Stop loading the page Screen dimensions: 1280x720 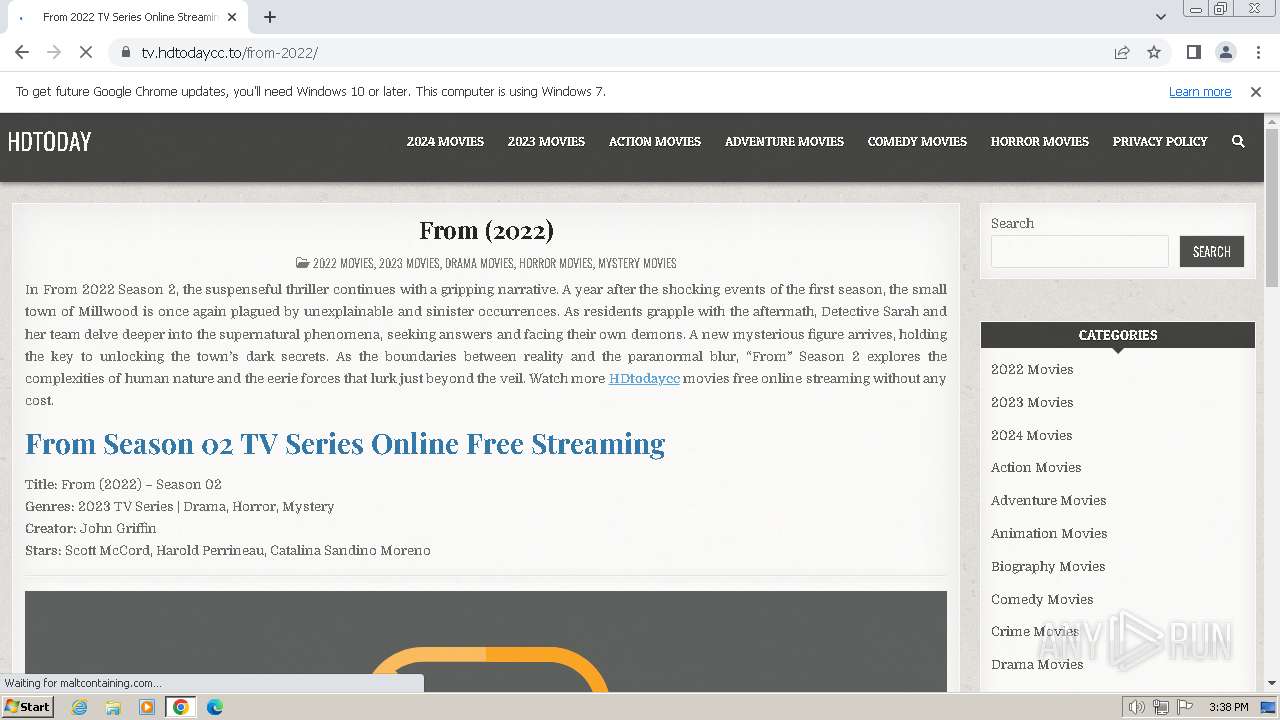86,52
